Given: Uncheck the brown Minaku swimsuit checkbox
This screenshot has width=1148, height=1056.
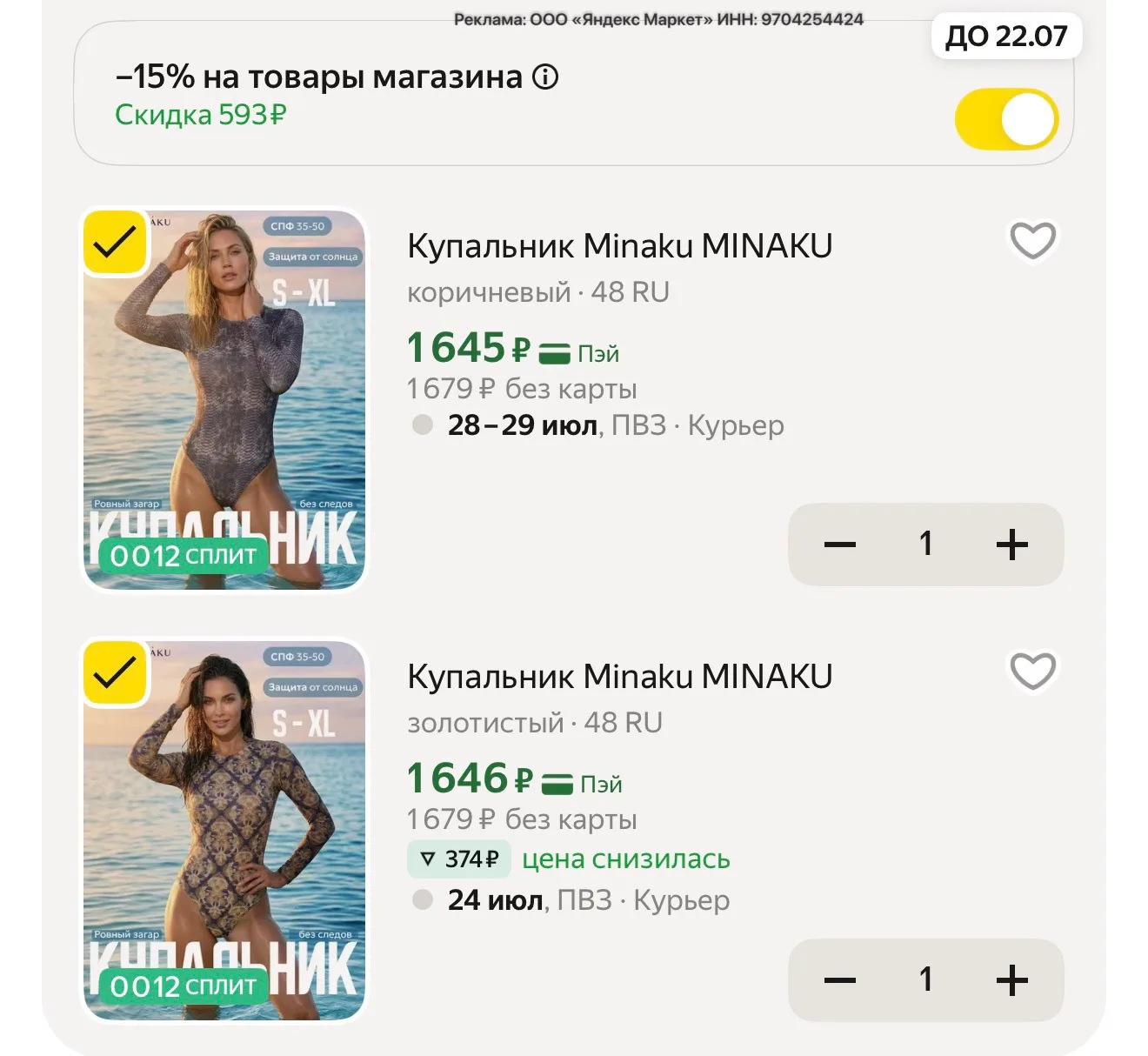Looking at the screenshot, I should click(x=115, y=242).
